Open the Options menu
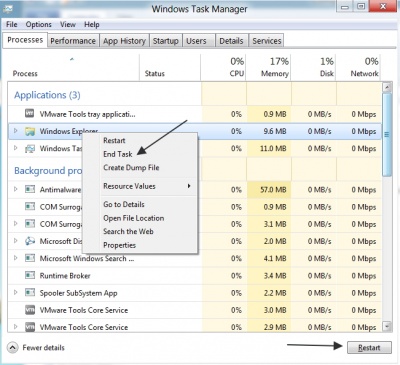This screenshot has height=365, width=400. [x=39, y=25]
